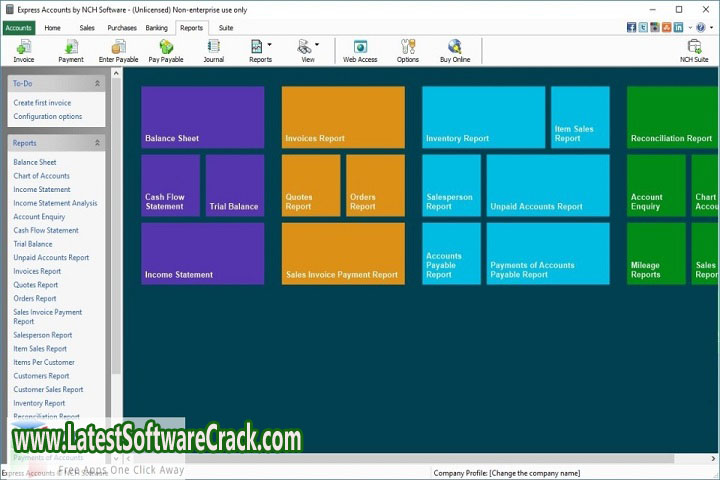
Task: Open the View toolbar dropdown arrow
Action: coord(317,45)
